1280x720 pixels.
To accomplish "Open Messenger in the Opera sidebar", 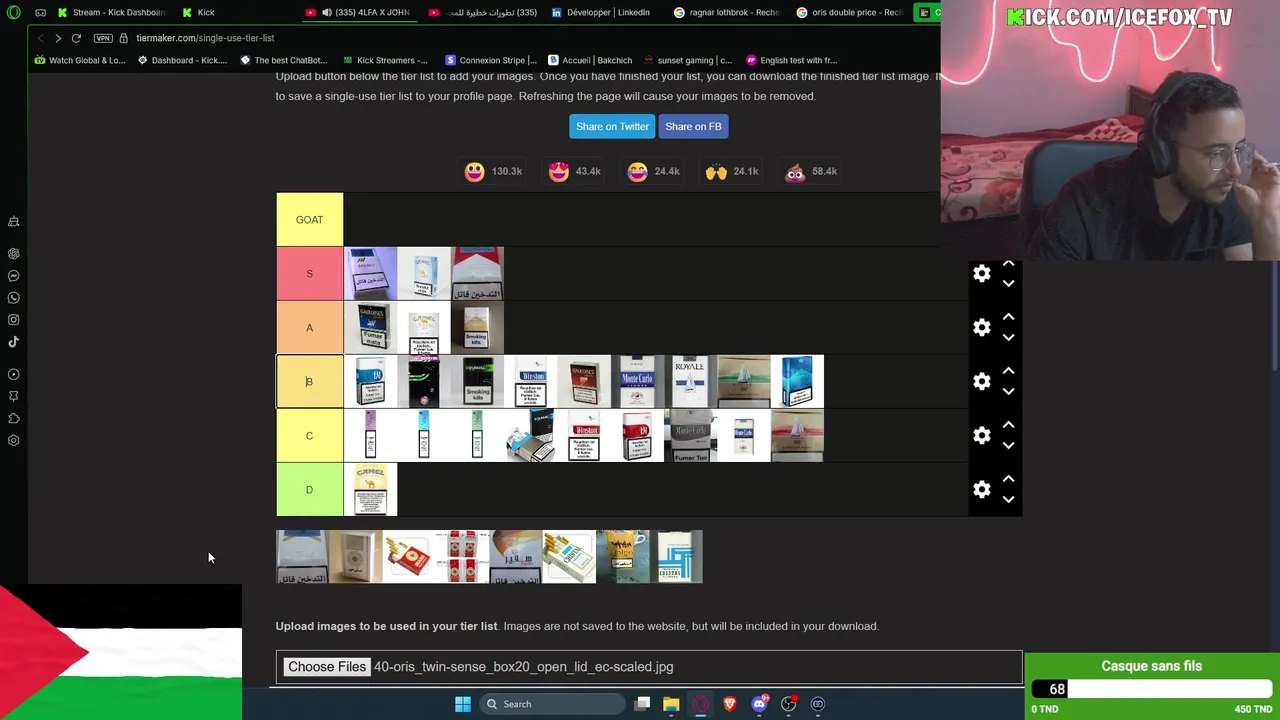I will [13, 276].
